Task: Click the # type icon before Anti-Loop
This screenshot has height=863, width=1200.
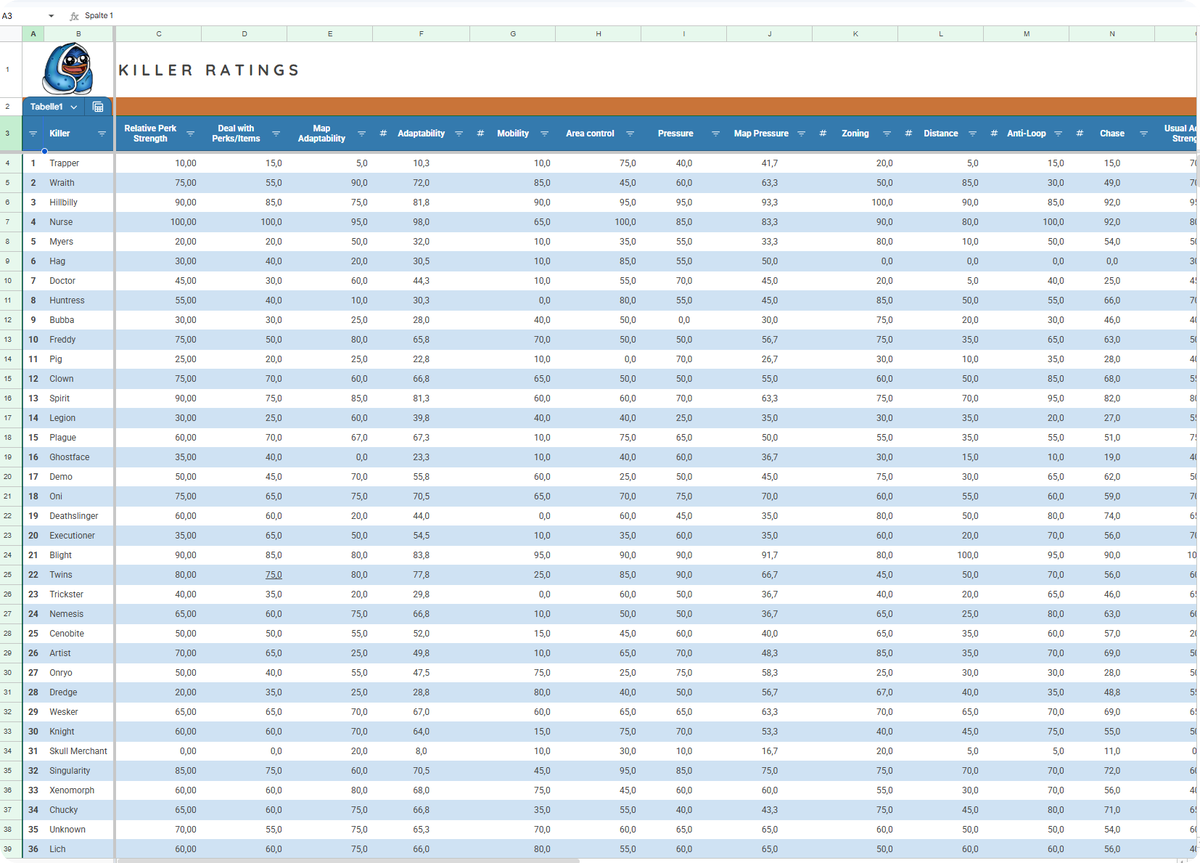Action: [x=994, y=133]
